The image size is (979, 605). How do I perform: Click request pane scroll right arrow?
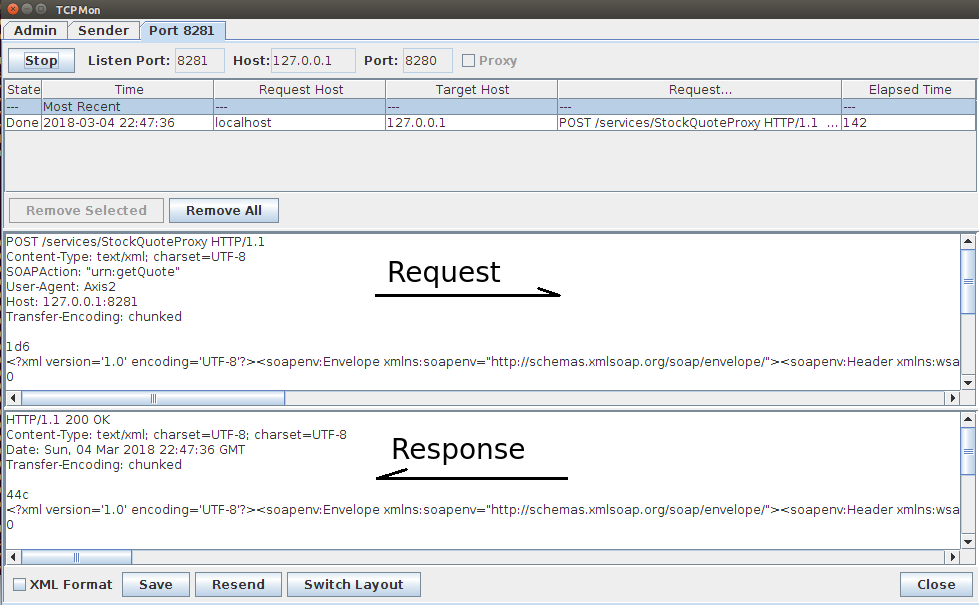tap(952, 398)
